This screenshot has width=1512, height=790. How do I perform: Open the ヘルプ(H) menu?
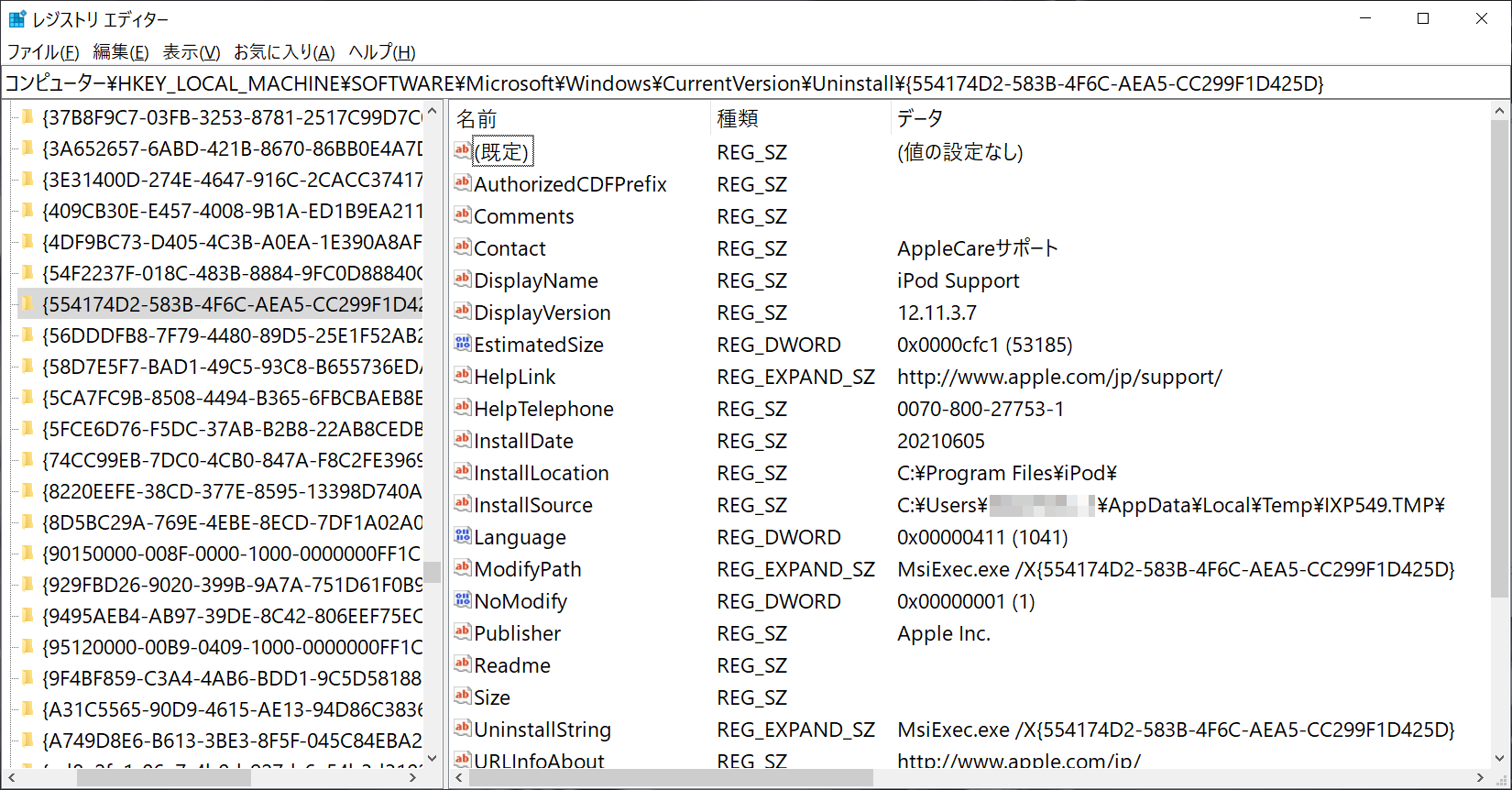(382, 52)
